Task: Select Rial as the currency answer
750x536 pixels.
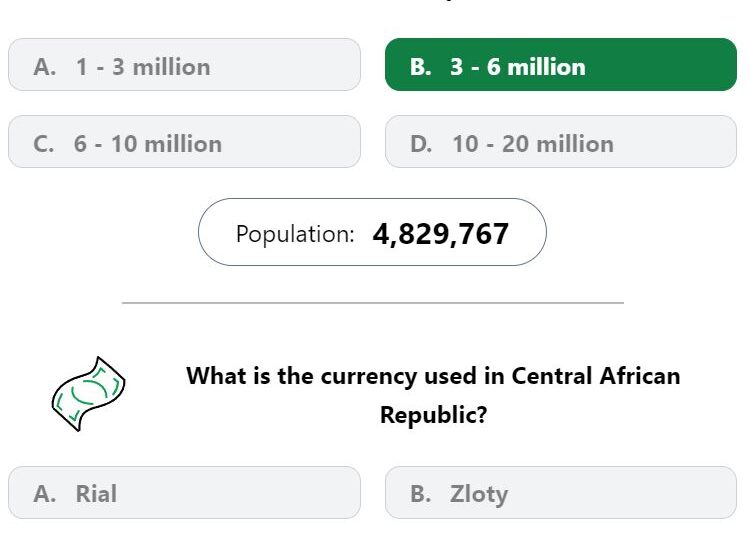Action: [x=184, y=493]
